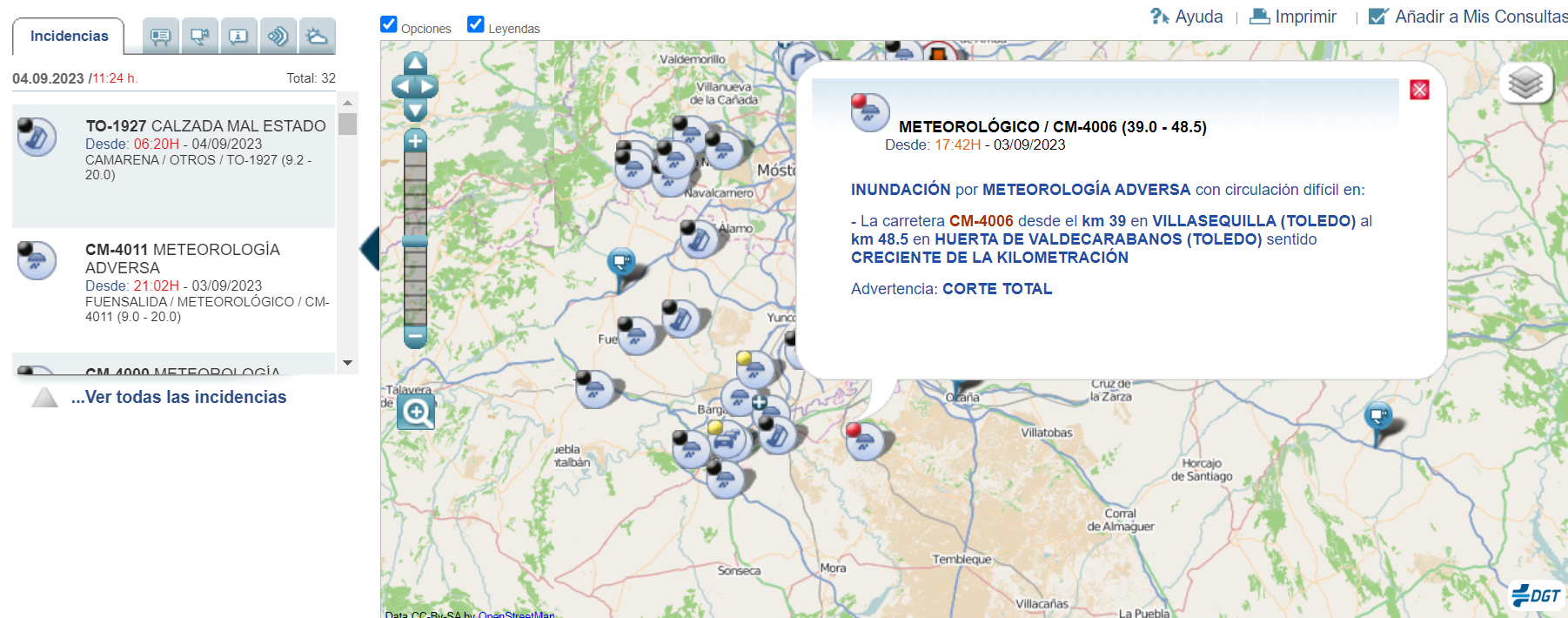Open the traffic cameras tab
The image size is (1568, 618).
point(199,36)
